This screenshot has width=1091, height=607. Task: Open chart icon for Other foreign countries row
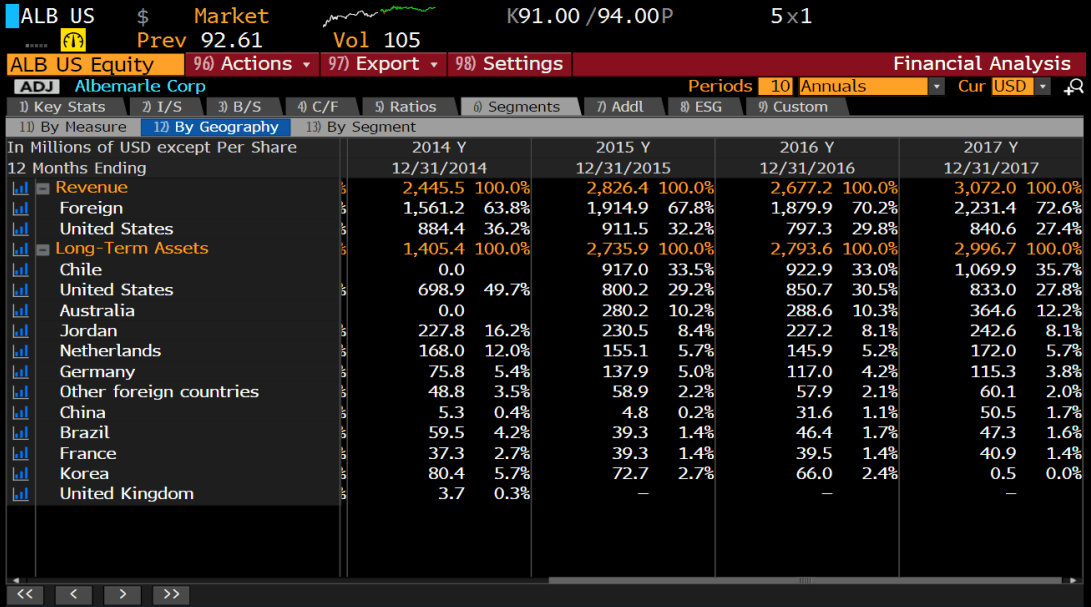click(x=21, y=392)
